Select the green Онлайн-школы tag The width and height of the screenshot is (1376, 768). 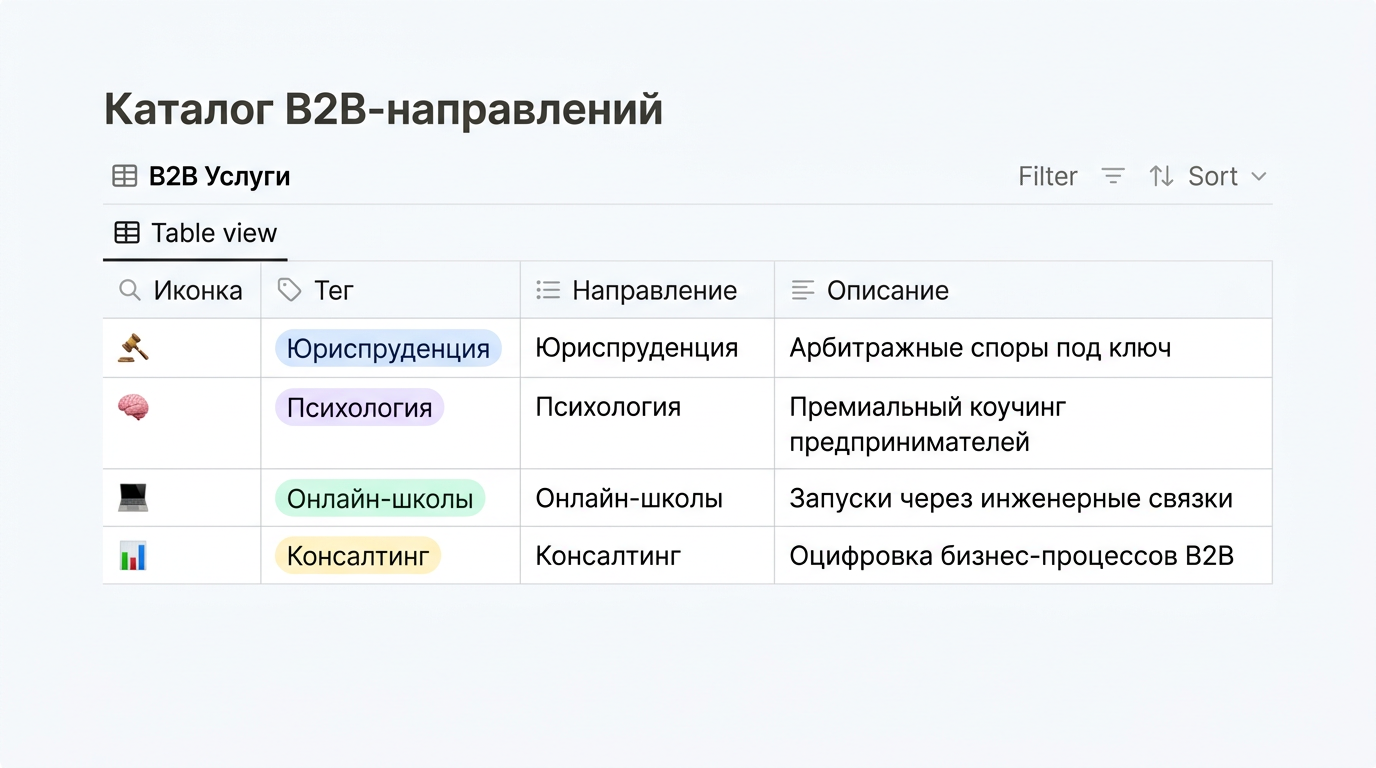(x=380, y=498)
